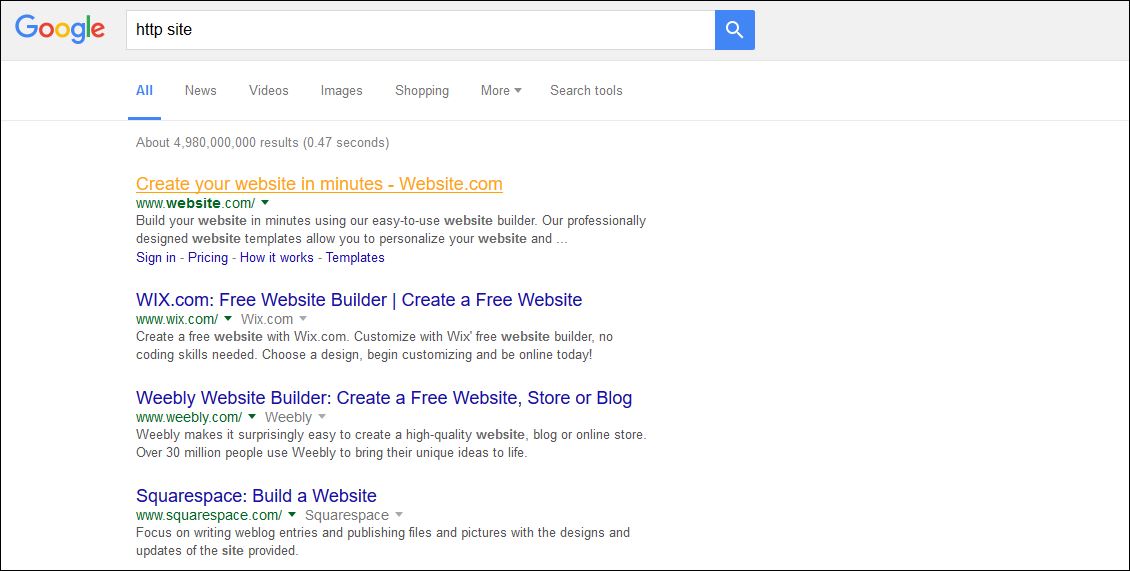Switch to the News tab
This screenshot has height=571, width=1130.
[x=200, y=90]
